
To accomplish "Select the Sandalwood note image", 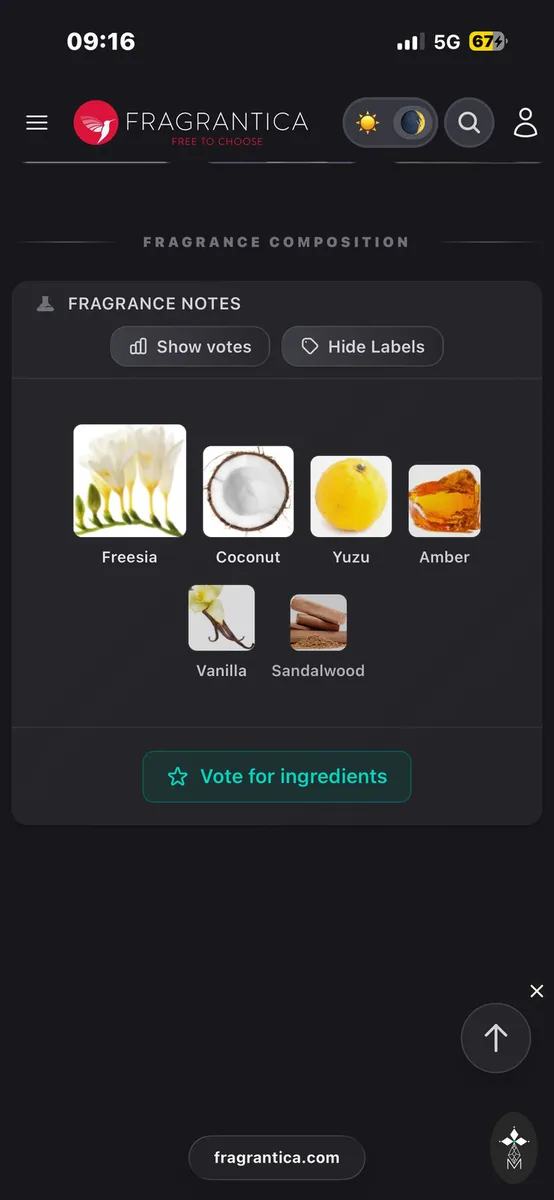I will pyautogui.click(x=318, y=623).
